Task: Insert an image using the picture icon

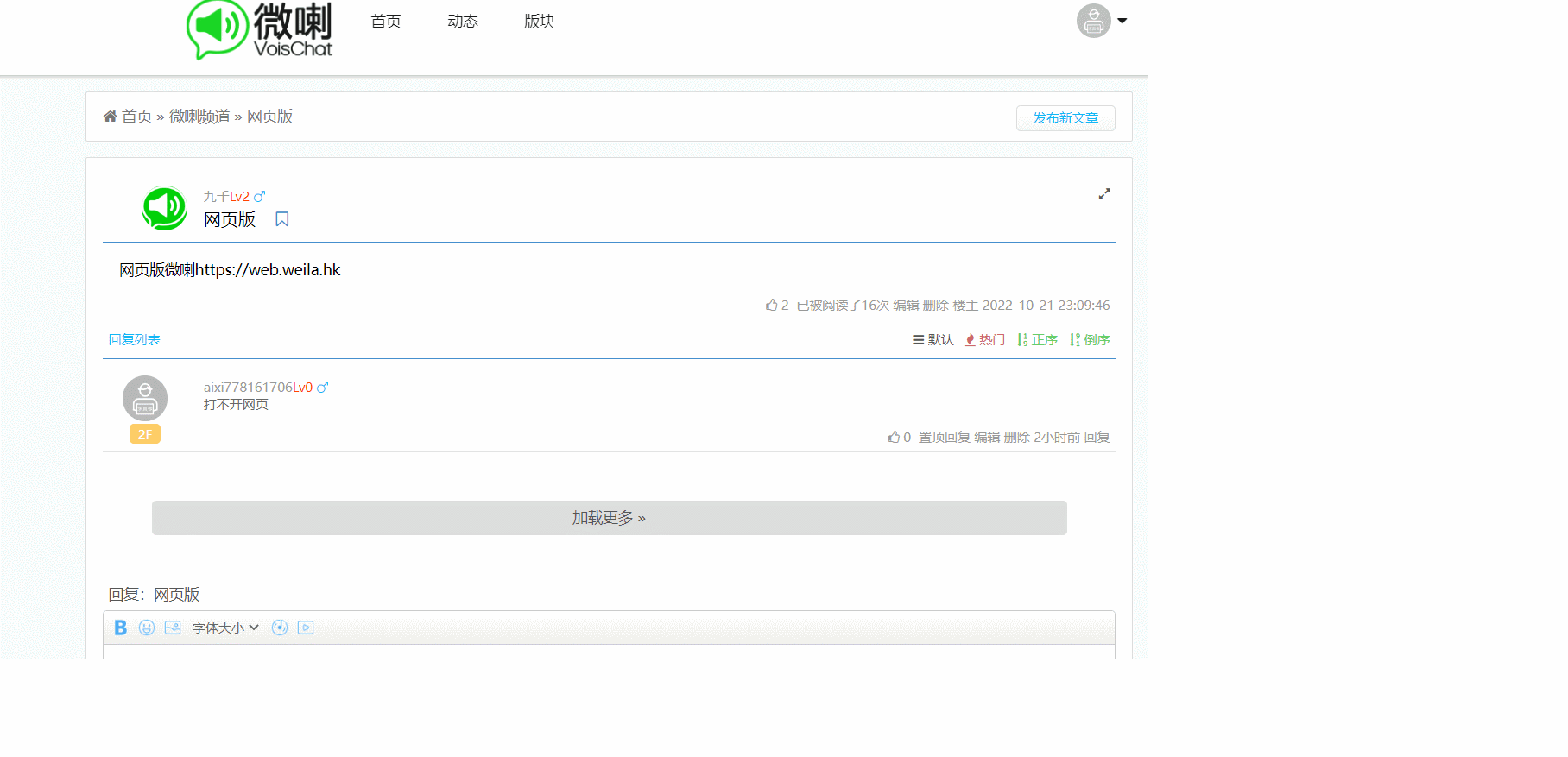Action: (x=173, y=628)
